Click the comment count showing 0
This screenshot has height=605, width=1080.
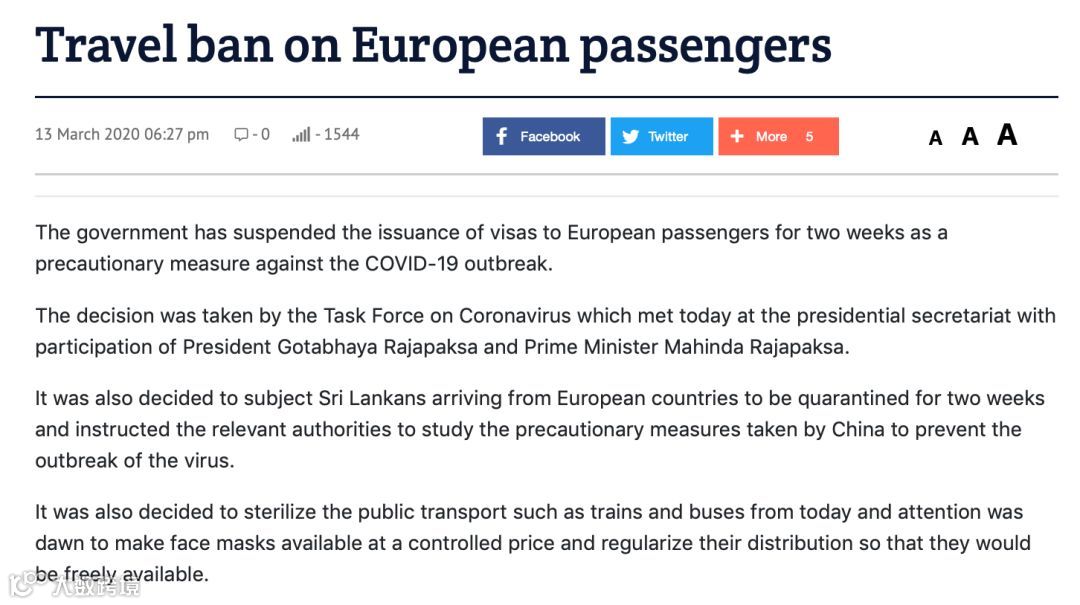265,134
